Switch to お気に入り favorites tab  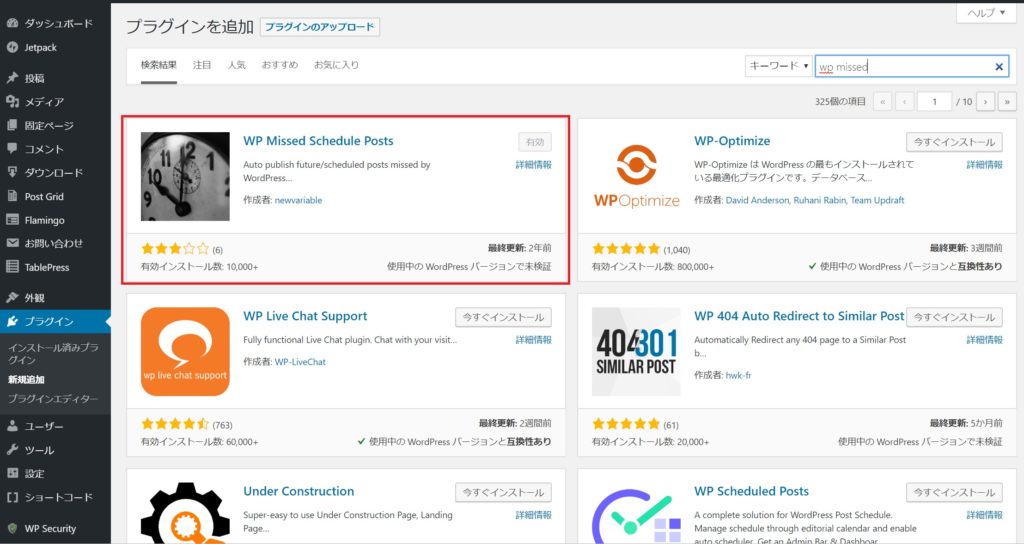(x=336, y=65)
